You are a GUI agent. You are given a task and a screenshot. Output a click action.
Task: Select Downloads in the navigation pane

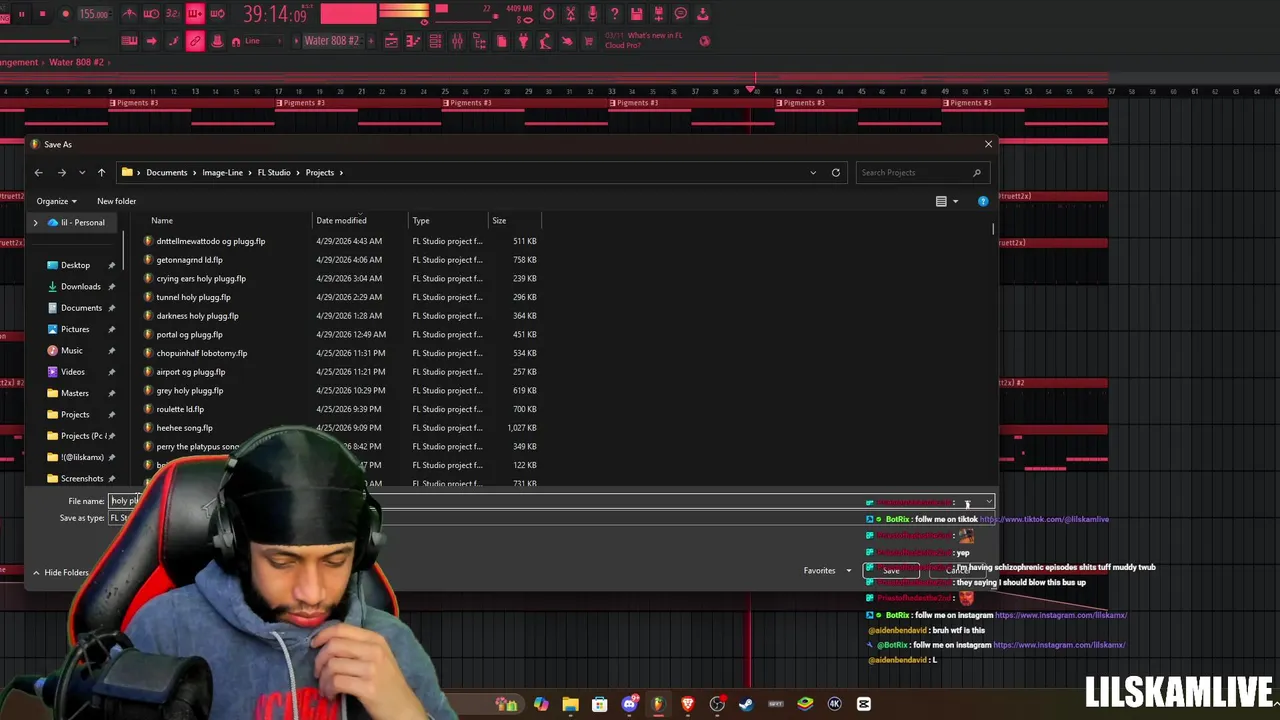80,286
